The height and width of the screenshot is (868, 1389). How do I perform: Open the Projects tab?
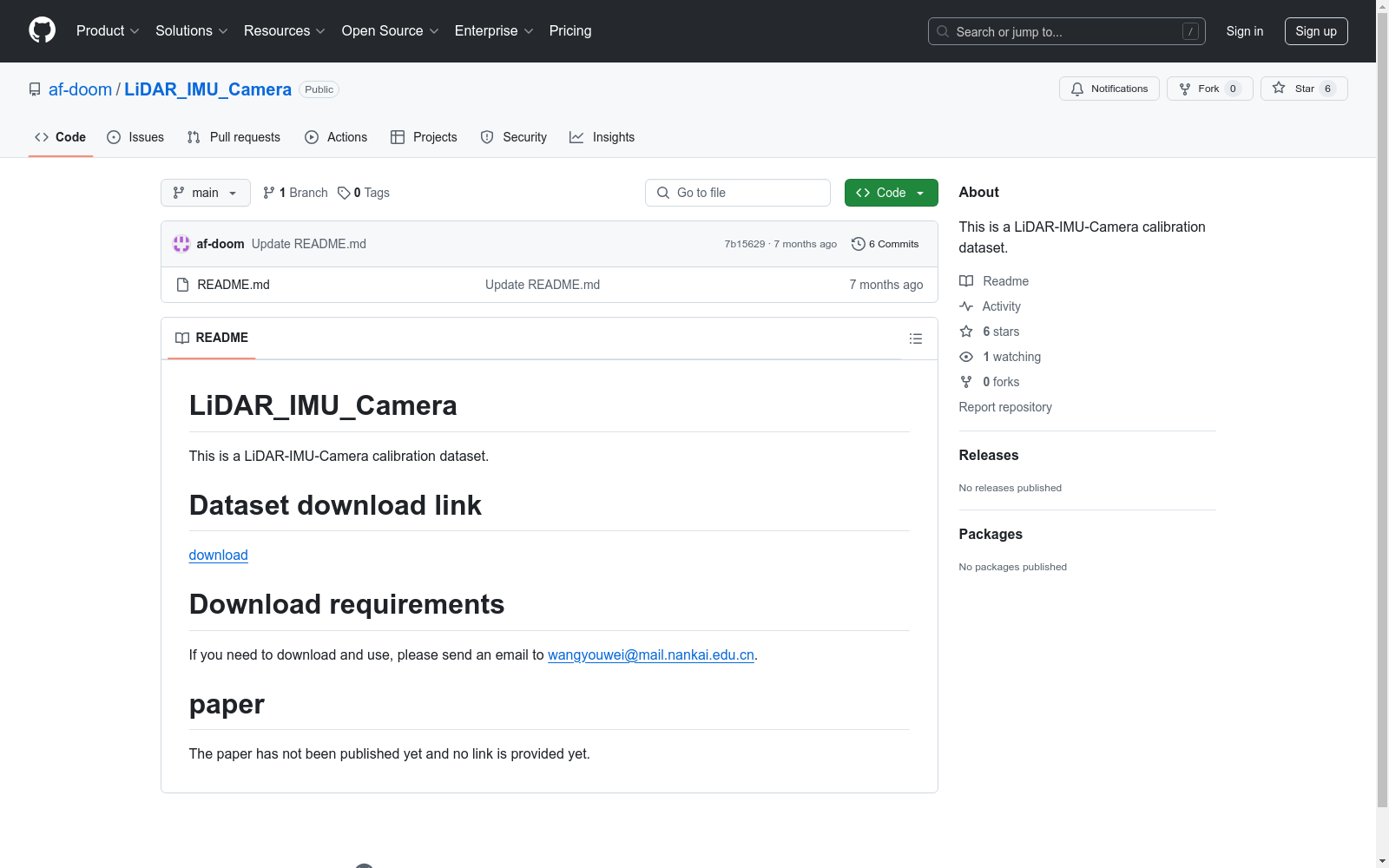(424, 137)
